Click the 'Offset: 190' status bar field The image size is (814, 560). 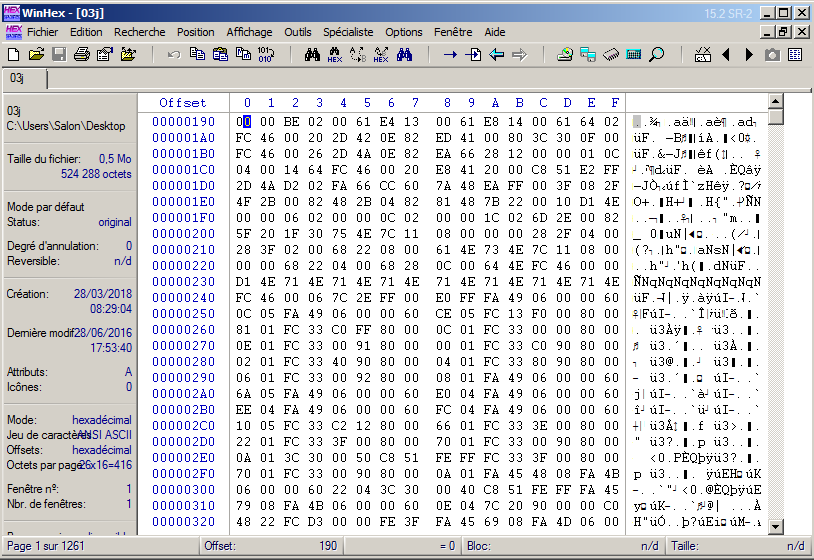(272, 546)
